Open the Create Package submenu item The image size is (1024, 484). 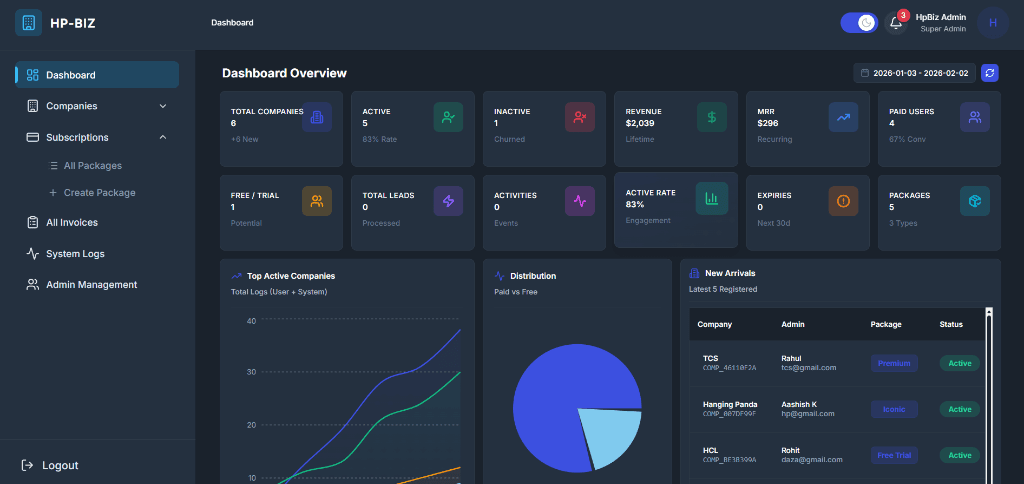(93, 193)
